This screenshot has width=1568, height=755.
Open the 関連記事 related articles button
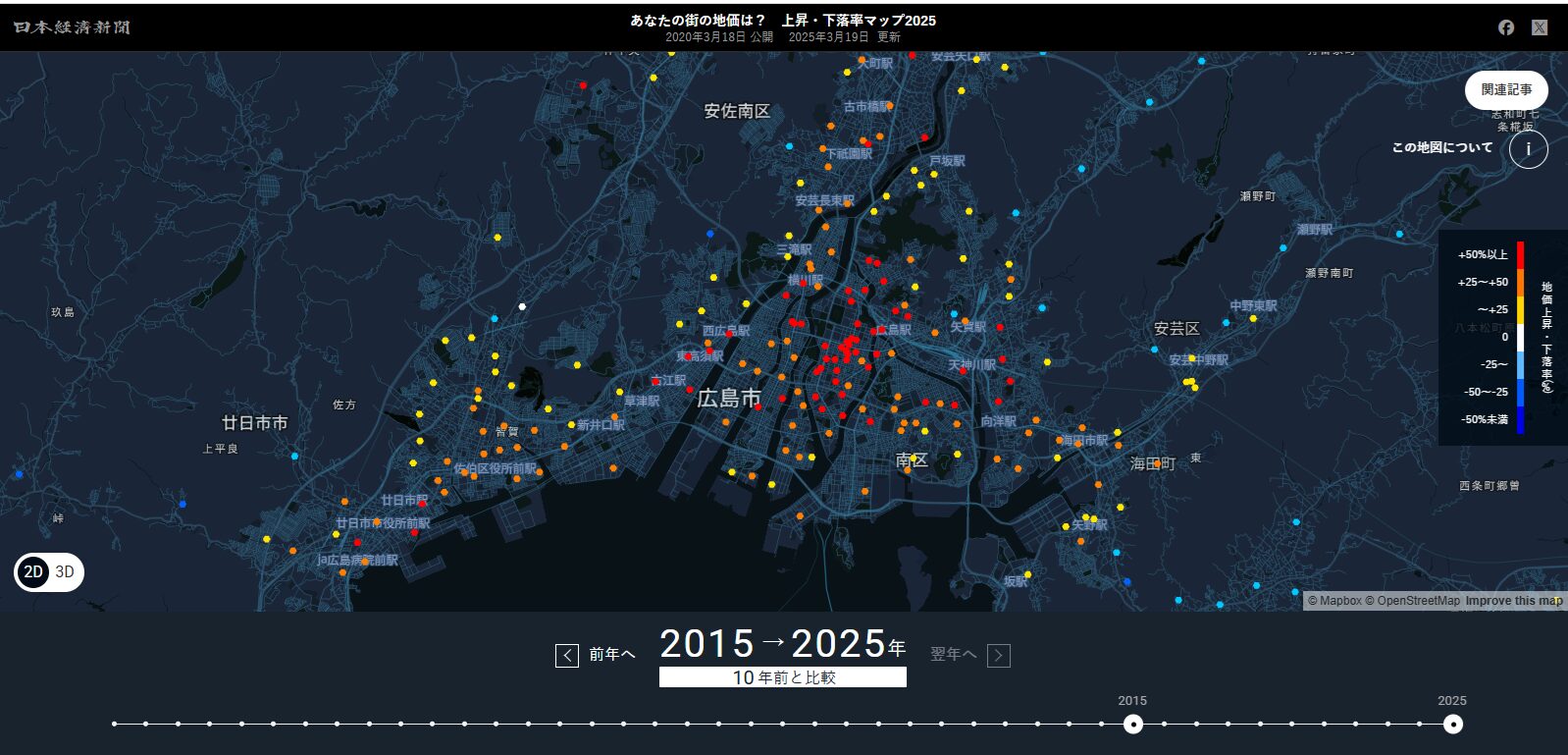1506,90
